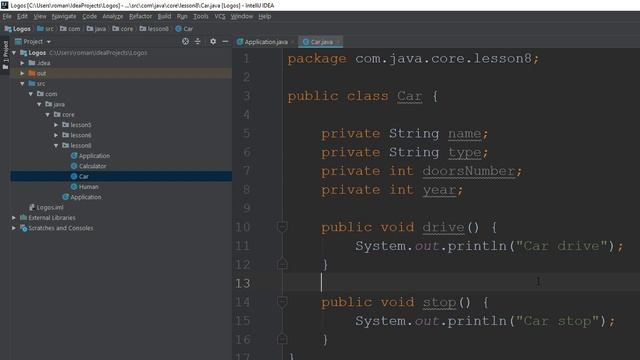This screenshot has height=360, width=640.
Task: Expand the .idea folder
Action: coord(22,63)
